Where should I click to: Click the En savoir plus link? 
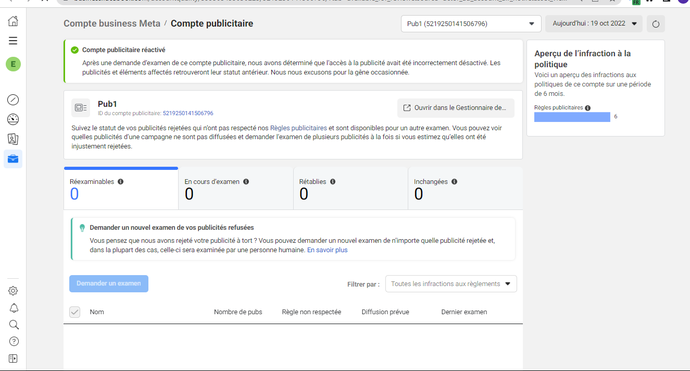[x=327, y=250]
